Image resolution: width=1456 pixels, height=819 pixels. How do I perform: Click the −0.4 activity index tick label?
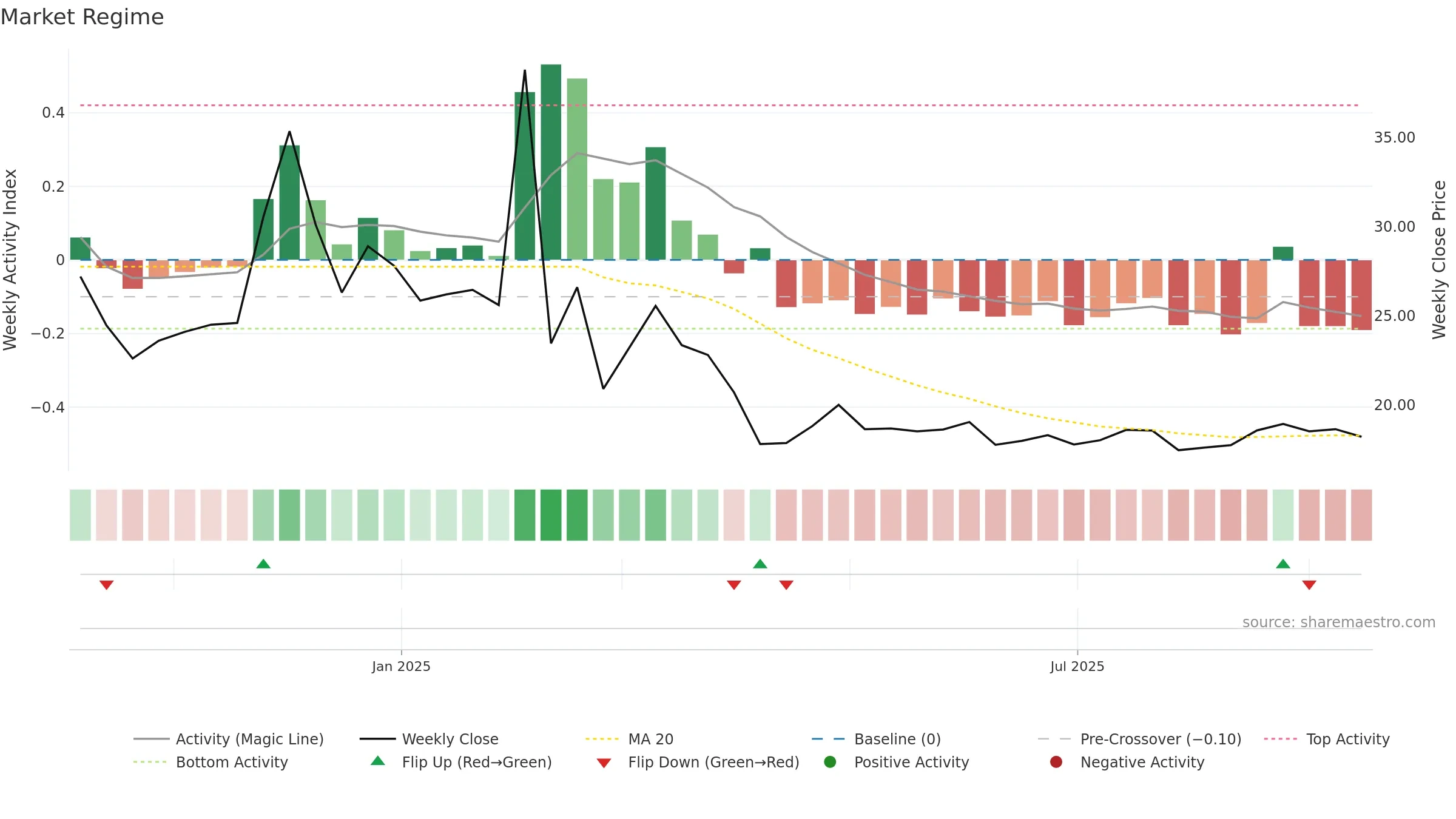48,407
